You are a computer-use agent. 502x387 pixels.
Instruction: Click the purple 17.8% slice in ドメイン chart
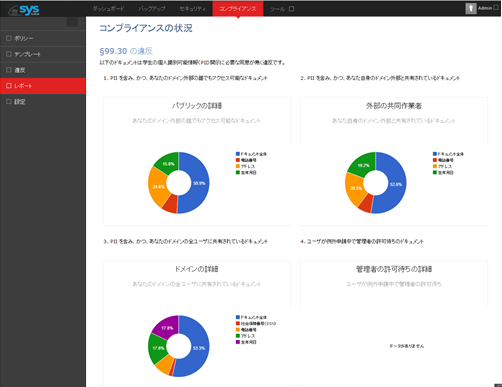(x=167, y=327)
